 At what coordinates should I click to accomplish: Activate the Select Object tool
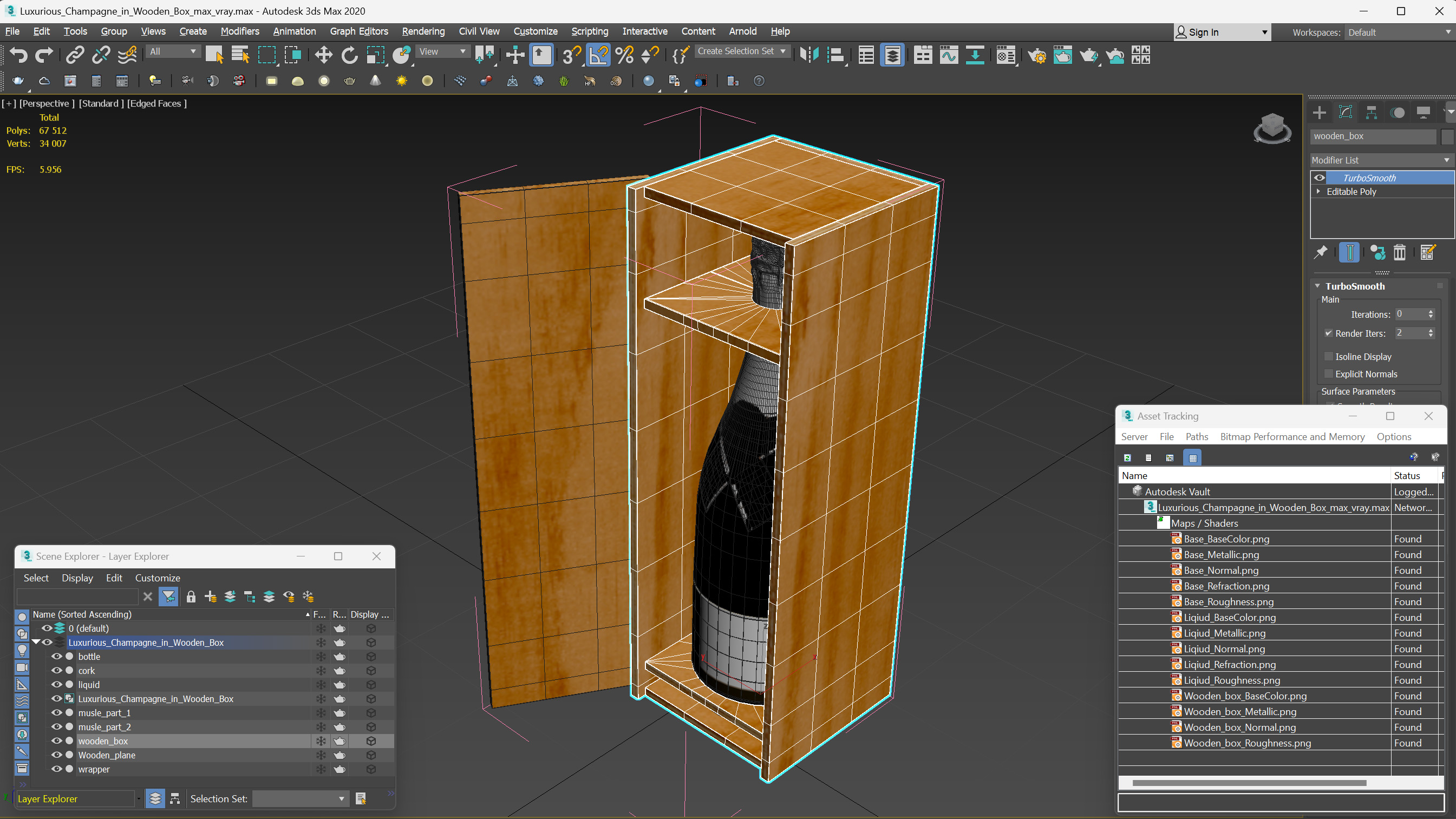[214, 55]
